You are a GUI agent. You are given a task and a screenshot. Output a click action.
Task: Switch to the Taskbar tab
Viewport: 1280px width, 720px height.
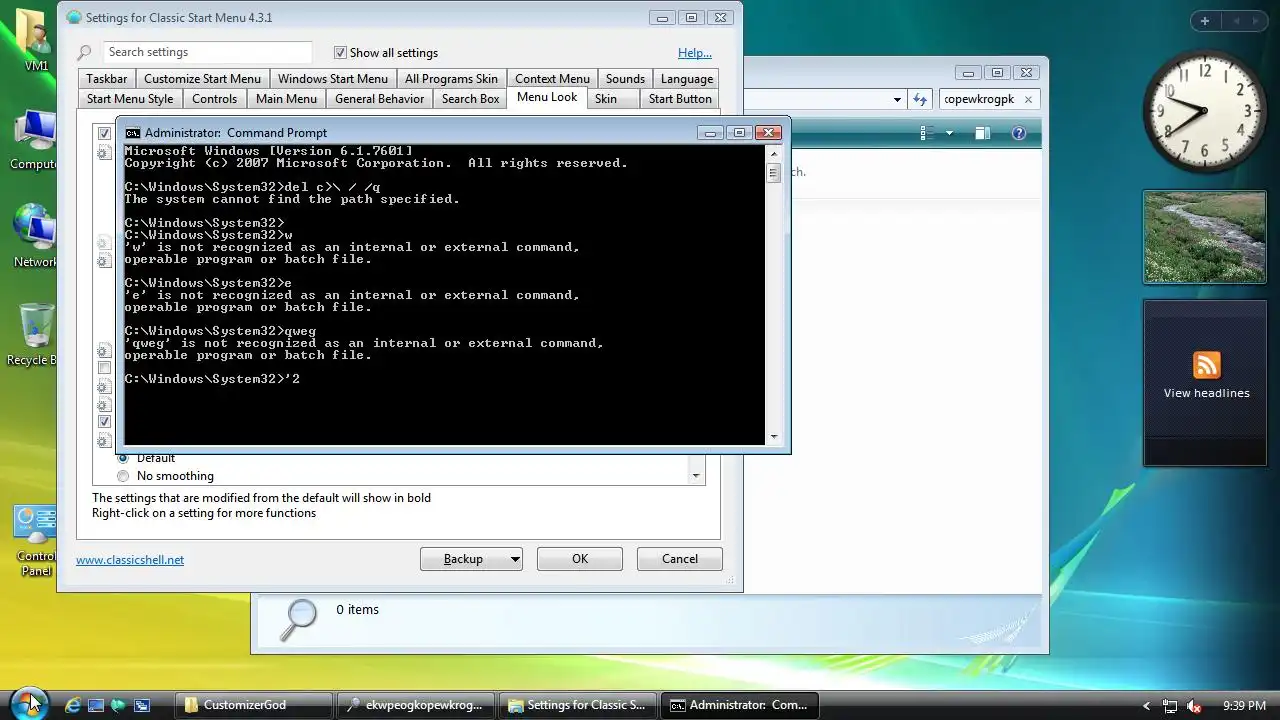click(x=106, y=79)
